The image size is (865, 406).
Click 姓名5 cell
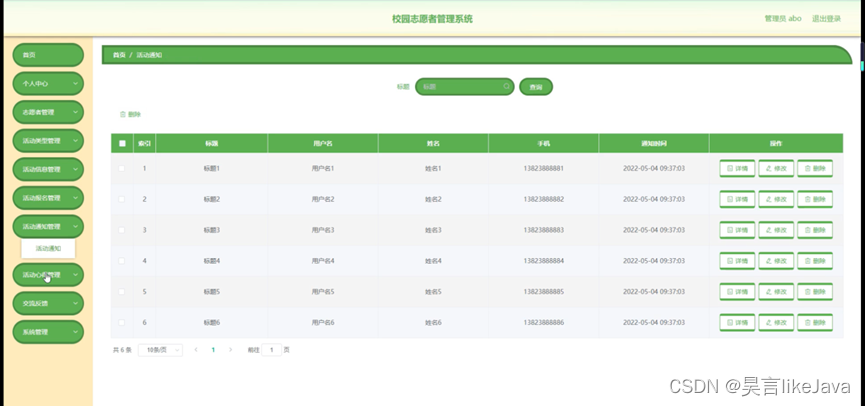click(x=433, y=292)
